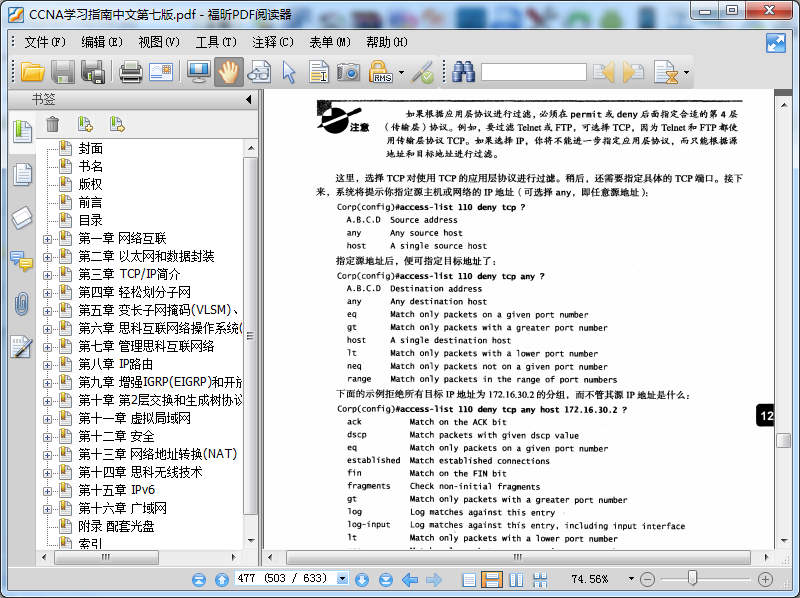Go to the first page button

(199, 579)
